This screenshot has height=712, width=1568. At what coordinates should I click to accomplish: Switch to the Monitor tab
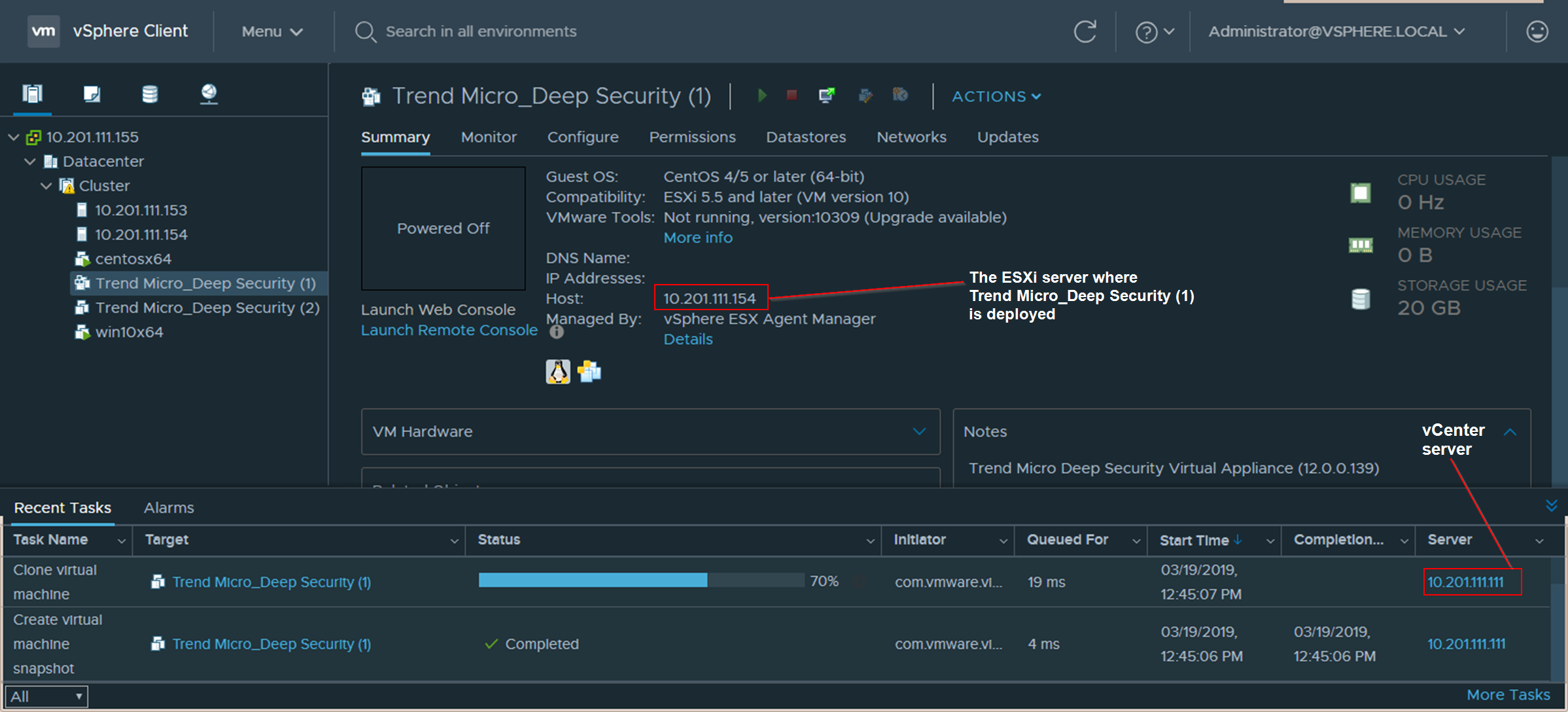(489, 137)
